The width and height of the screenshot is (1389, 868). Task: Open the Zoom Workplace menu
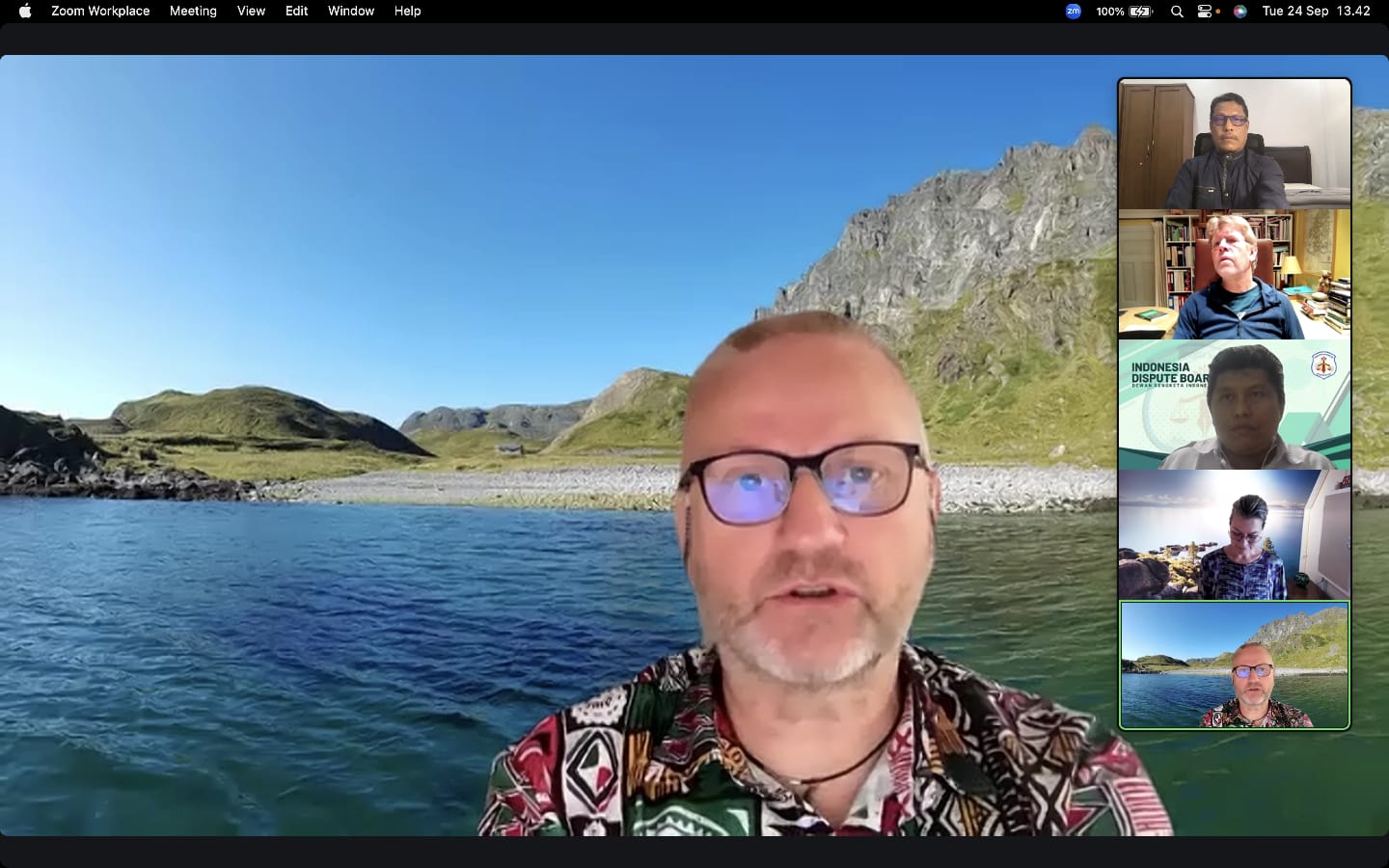click(x=100, y=12)
